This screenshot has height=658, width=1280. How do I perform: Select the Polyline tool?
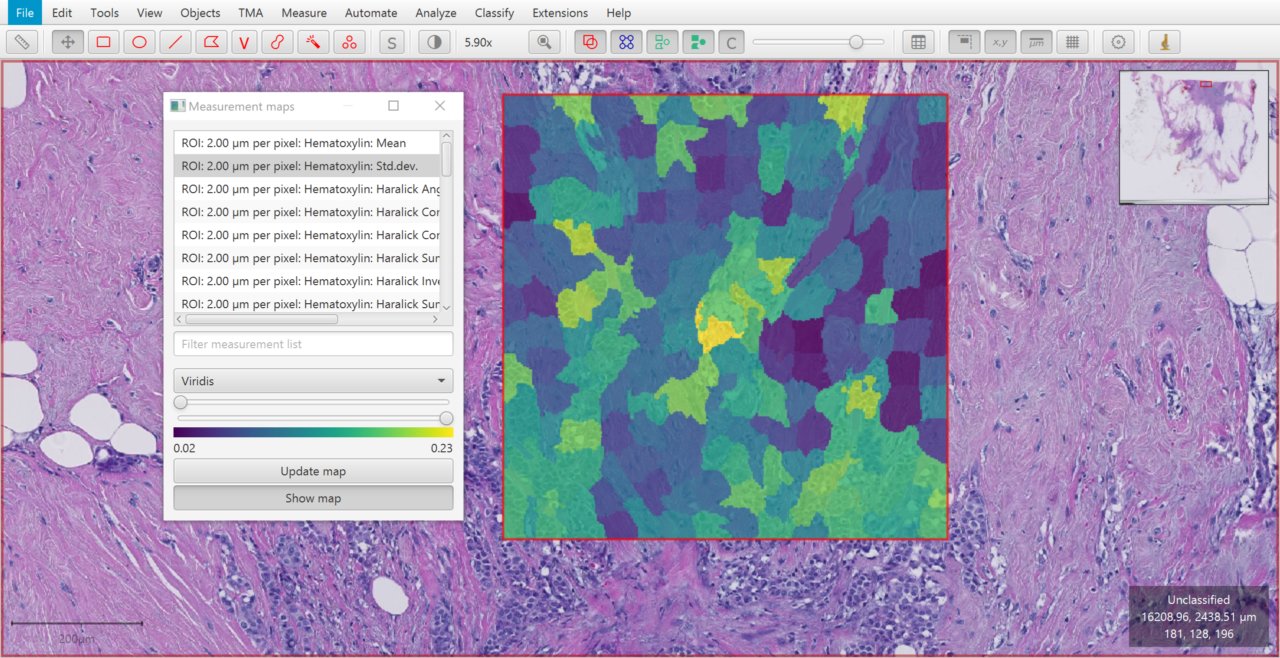tap(245, 42)
